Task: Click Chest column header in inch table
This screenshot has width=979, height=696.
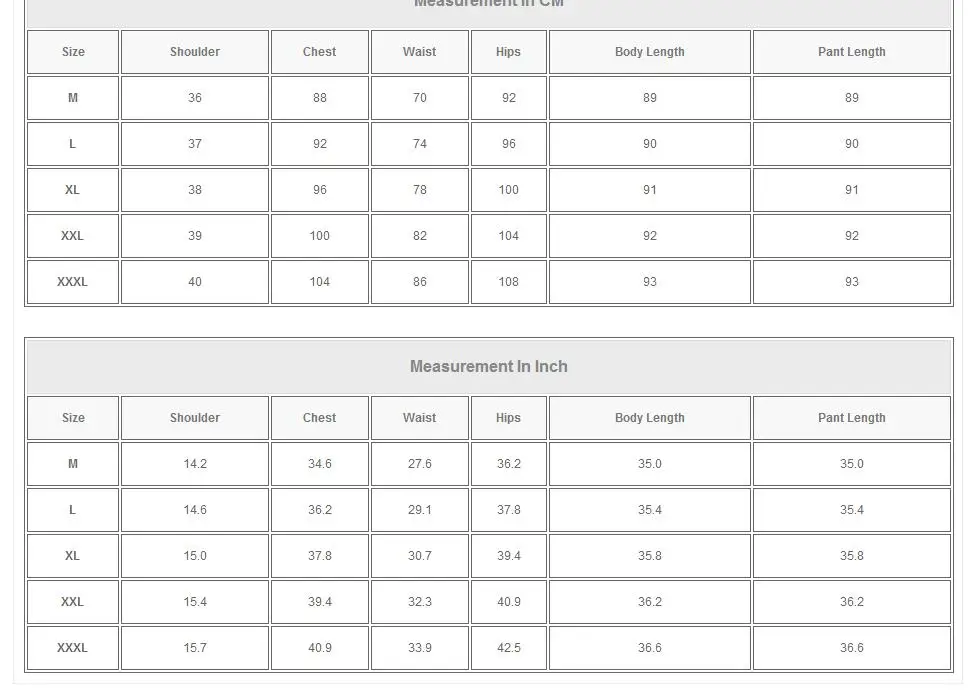Action: tap(320, 418)
